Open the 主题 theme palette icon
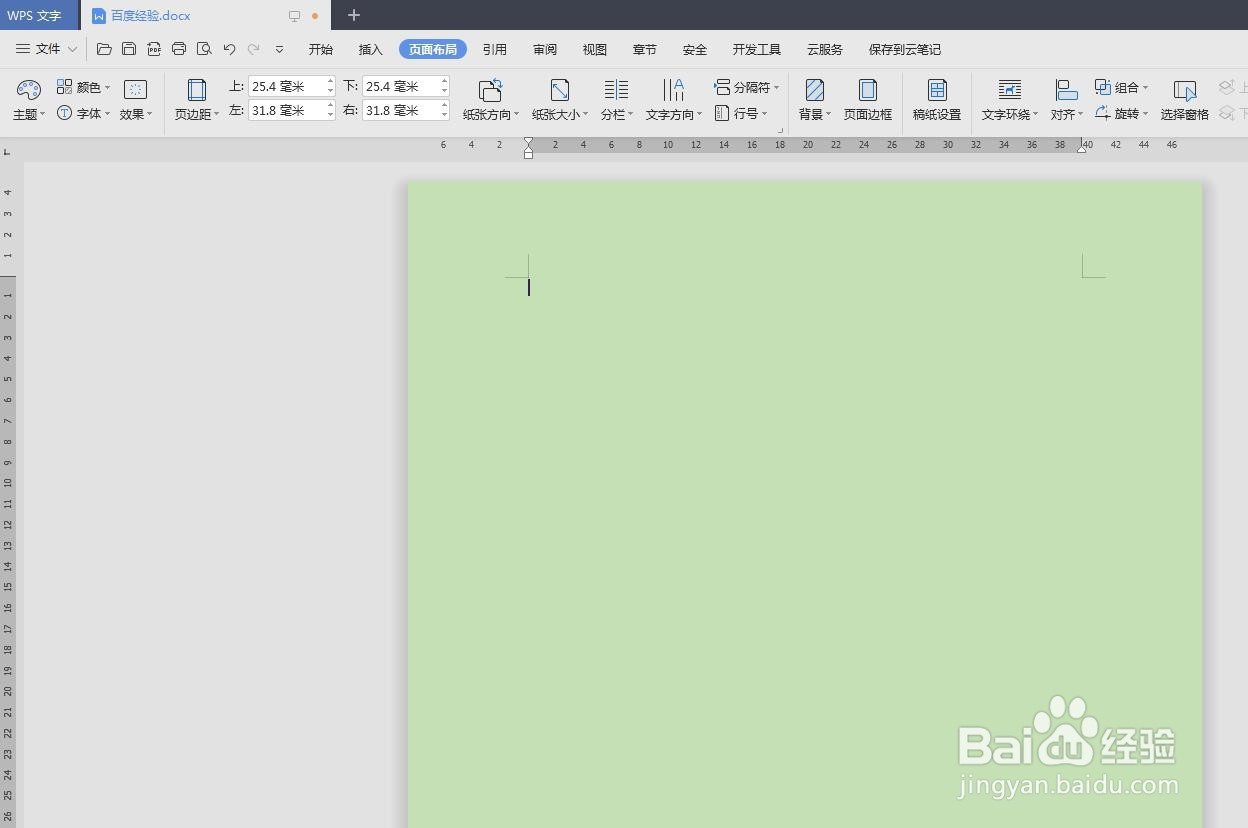 coord(29,90)
